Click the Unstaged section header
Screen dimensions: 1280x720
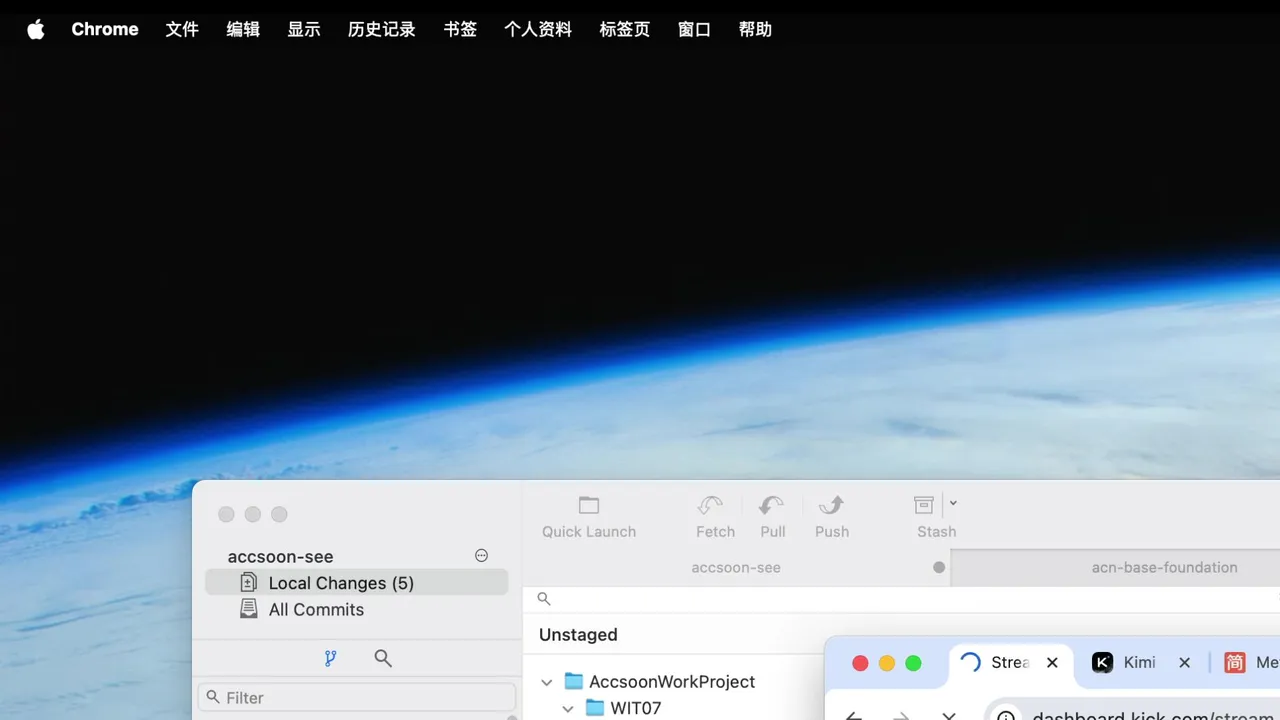coord(578,635)
